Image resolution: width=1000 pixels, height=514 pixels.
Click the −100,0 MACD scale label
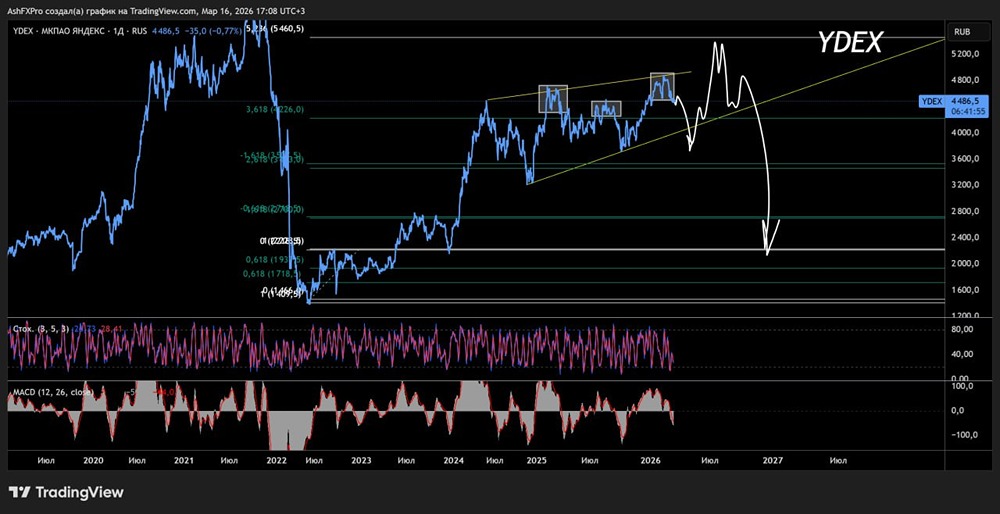(x=963, y=435)
